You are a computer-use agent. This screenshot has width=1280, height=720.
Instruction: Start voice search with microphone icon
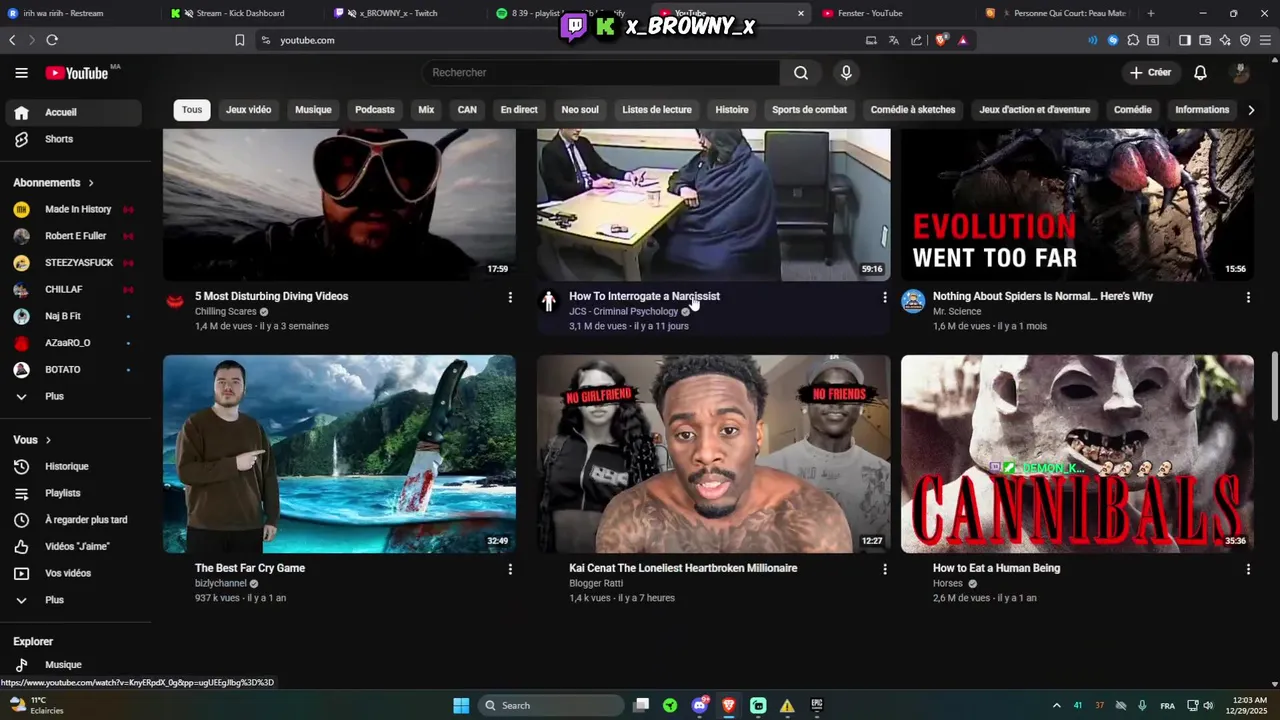click(x=846, y=72)
